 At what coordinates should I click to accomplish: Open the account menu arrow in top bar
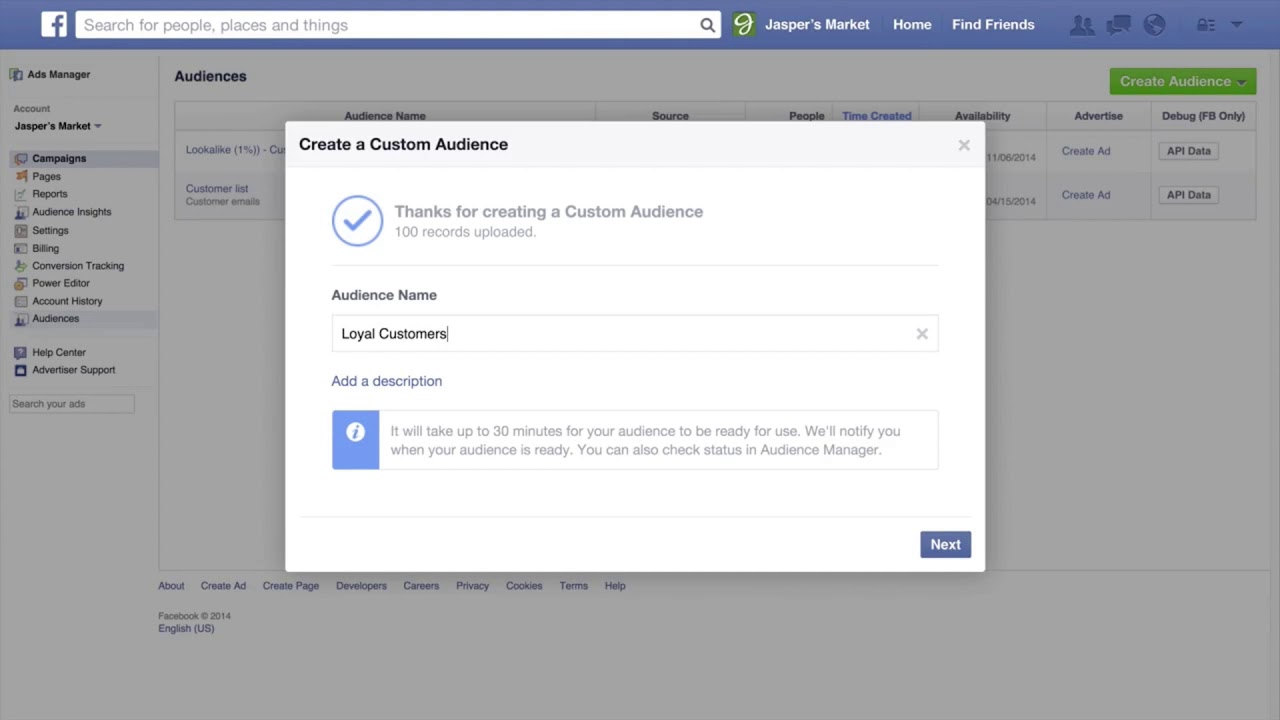(1237, 25)
